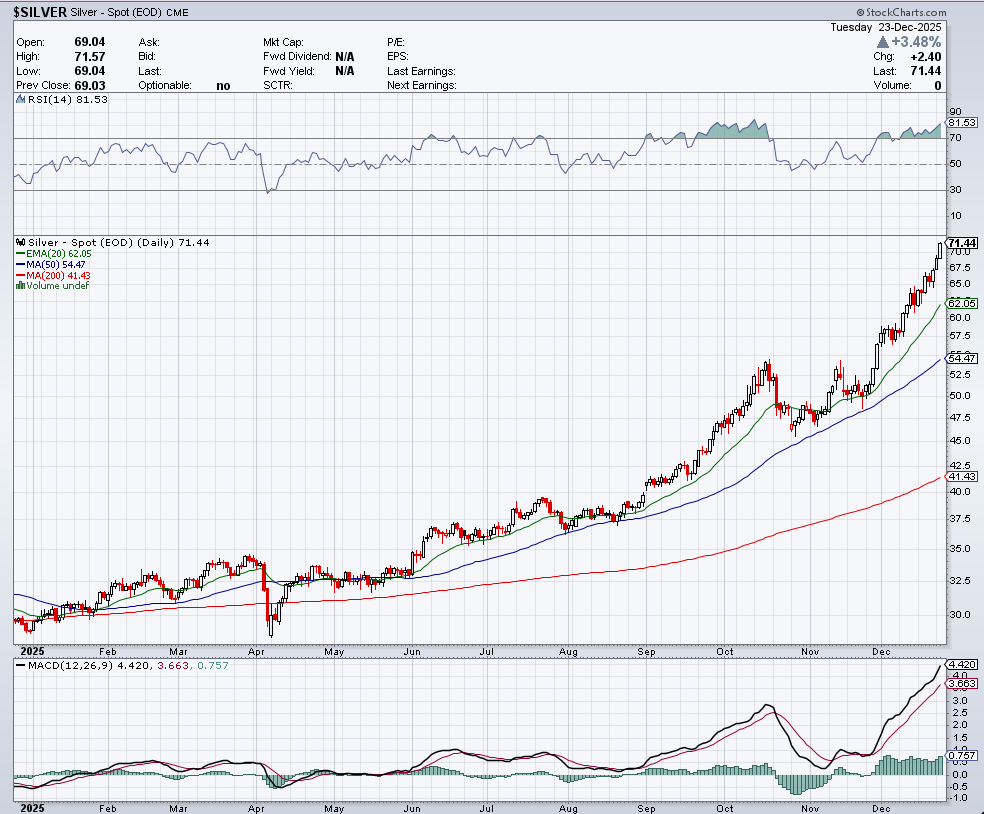
Task: Click the Tuesday 23-Dec-2025 date text
Action: 885,27
